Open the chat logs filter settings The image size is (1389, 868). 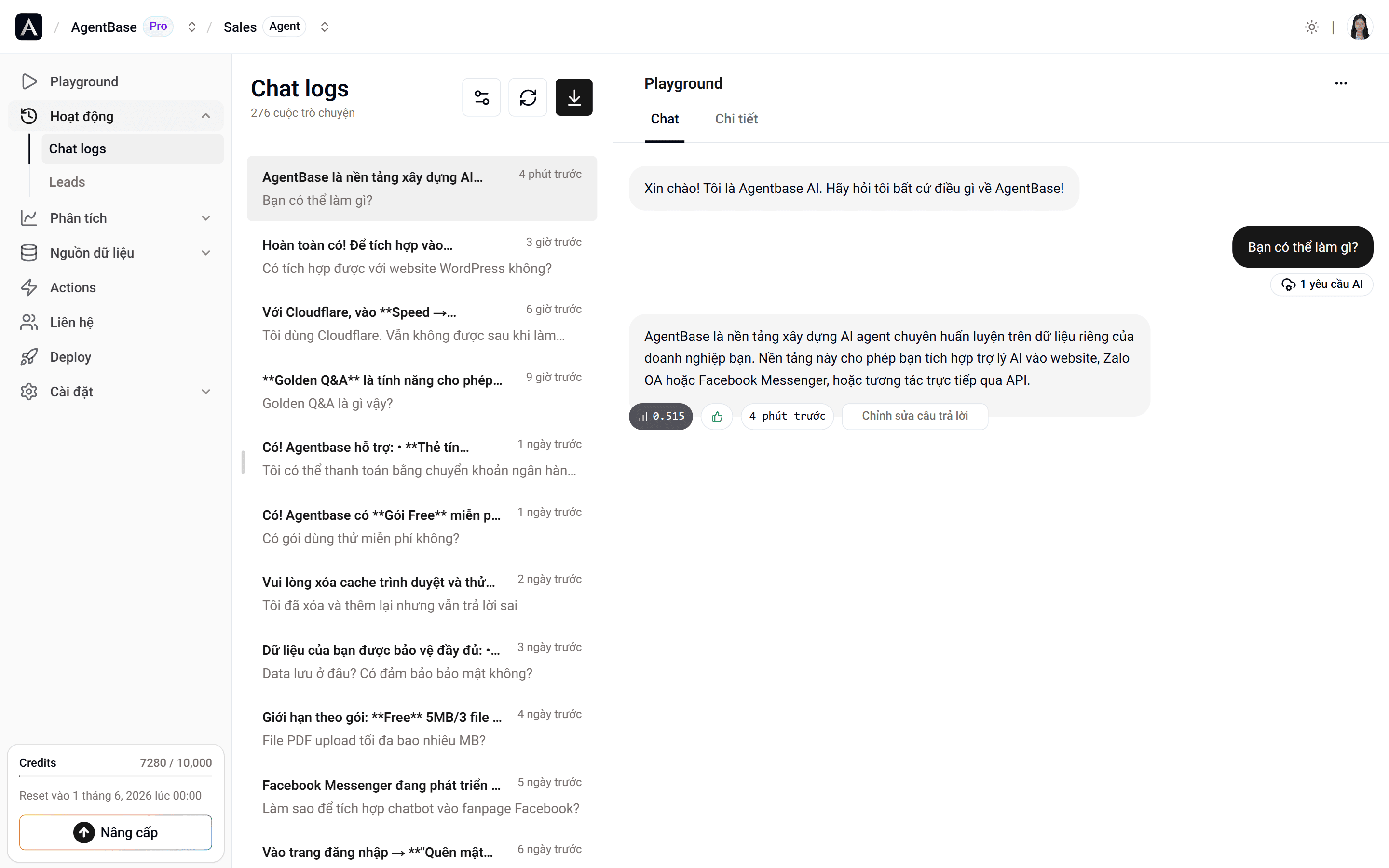(x=481, y=97)
